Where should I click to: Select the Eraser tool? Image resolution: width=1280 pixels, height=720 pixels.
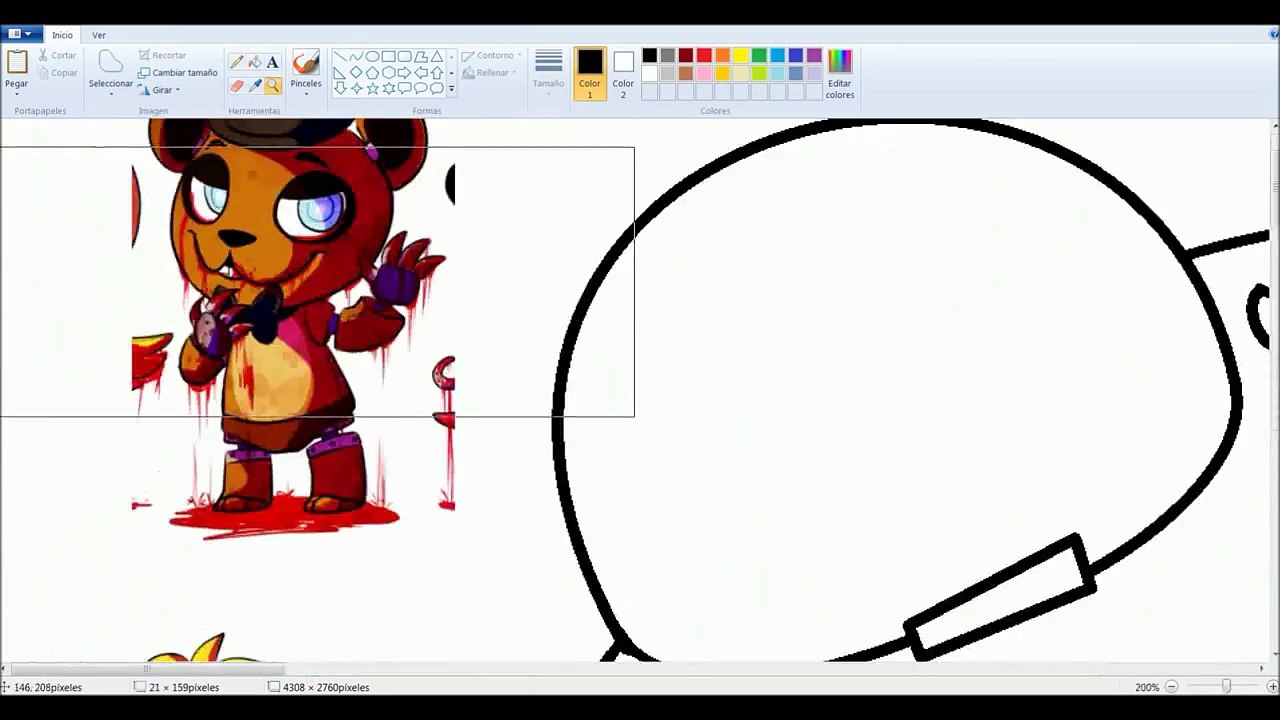point(237,86)
